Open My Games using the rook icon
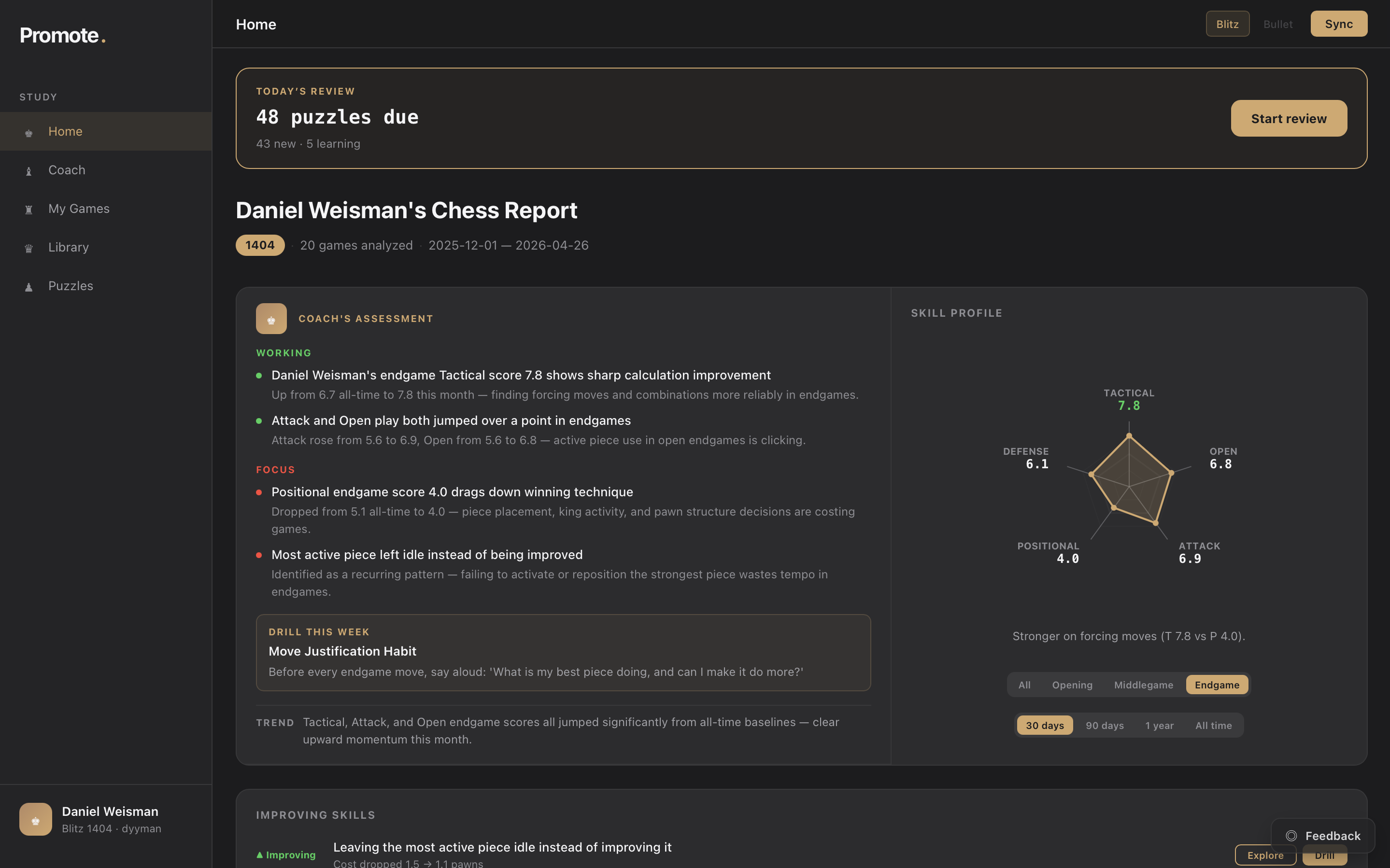Viewport: 1390px width, 868px height. click(x=28, y=209)
